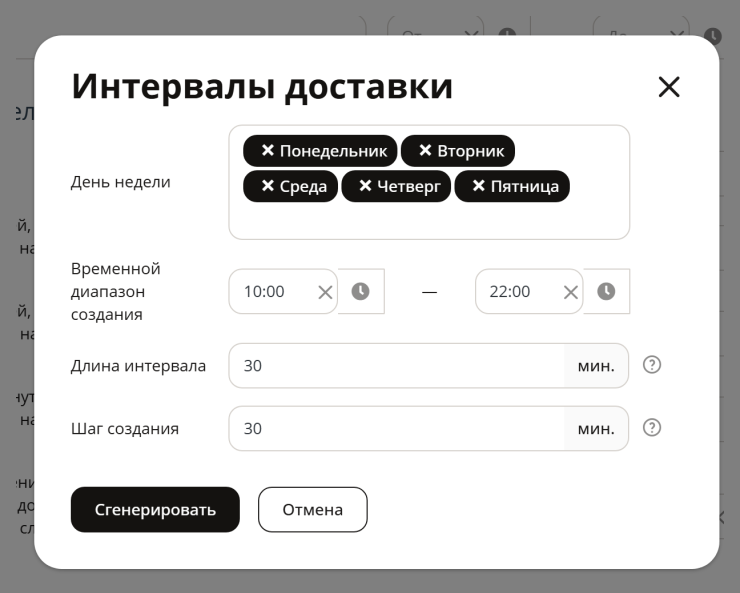Close the Интервалы доставки dialog
Viewport: 740px width, 593px height.
(x=669, y=87)
